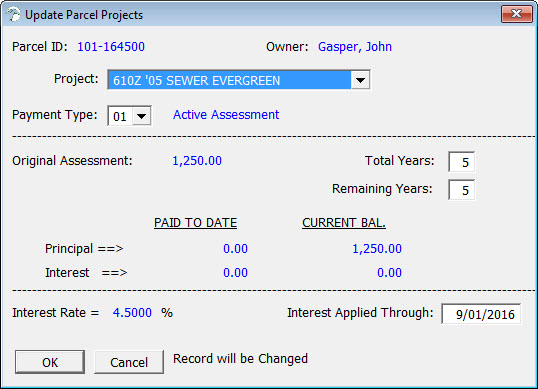
Task: Click the CURRENT BAL. column header
Action: point(344,223)
